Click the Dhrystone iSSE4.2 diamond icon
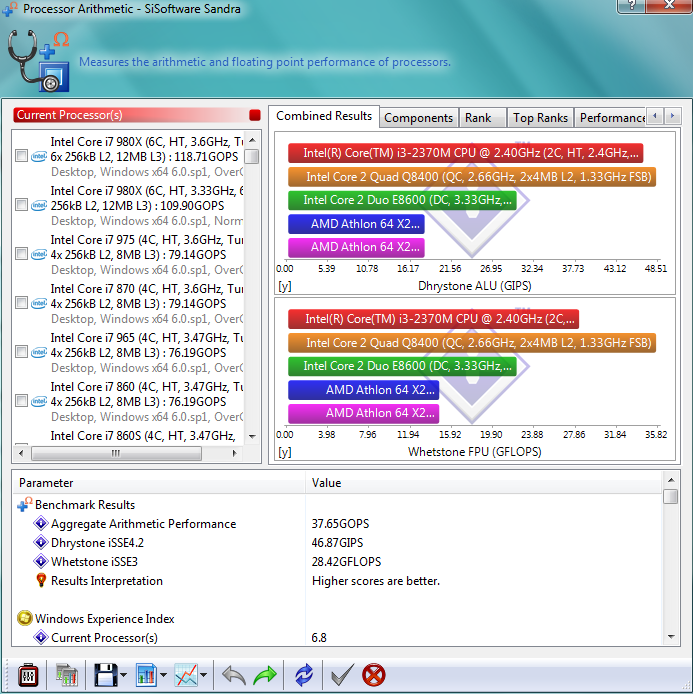693x694 pixels. pos(41,542)
